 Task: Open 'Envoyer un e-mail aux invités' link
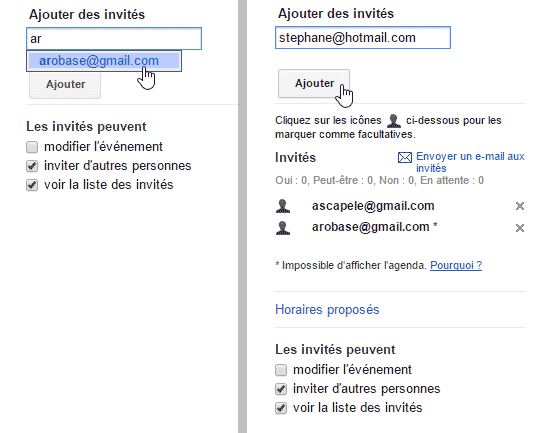click(470, 162)
